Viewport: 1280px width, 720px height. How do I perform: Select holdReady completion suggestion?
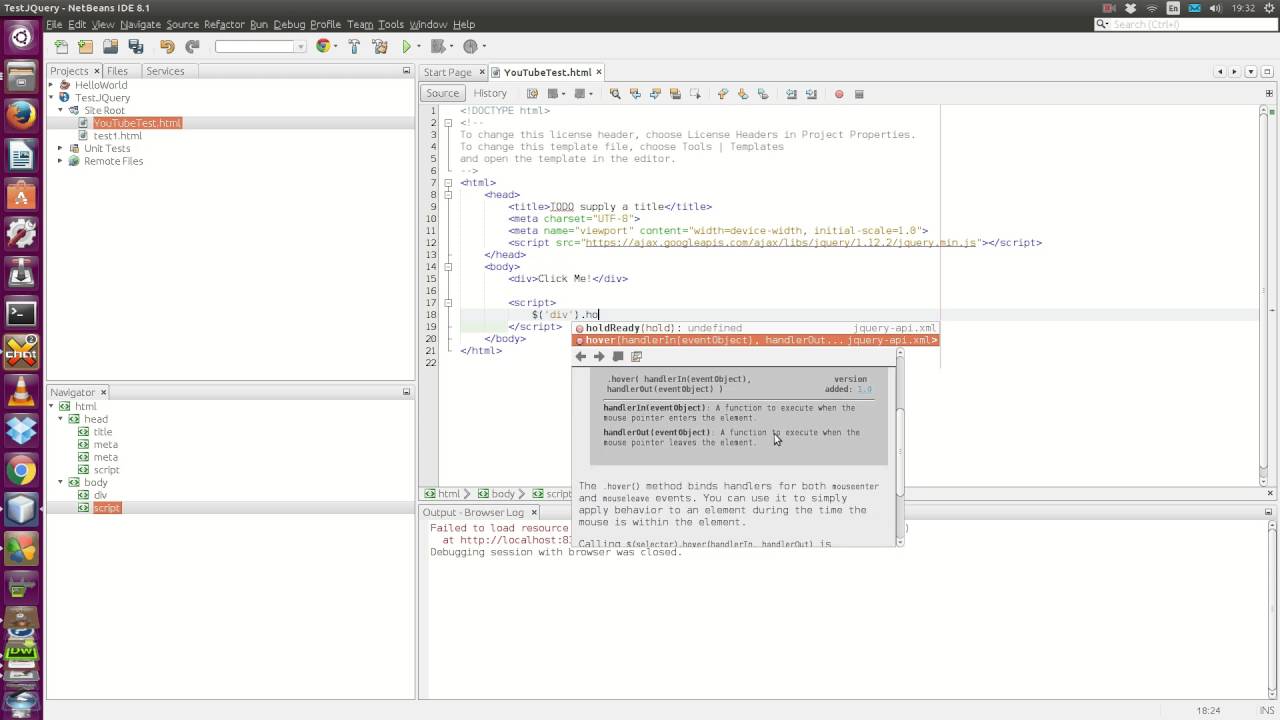coord(755,328)
